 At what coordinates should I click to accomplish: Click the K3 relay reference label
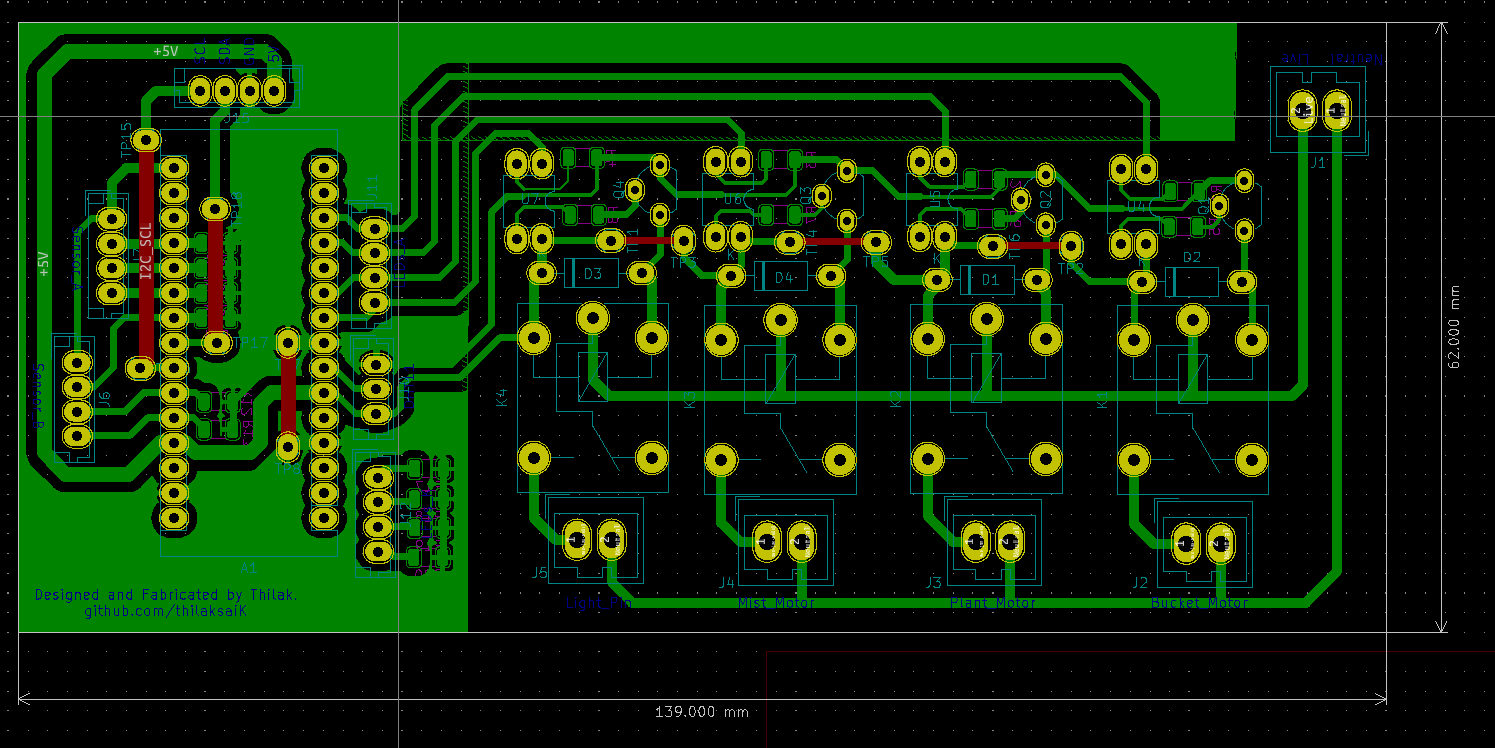(689, 399)
